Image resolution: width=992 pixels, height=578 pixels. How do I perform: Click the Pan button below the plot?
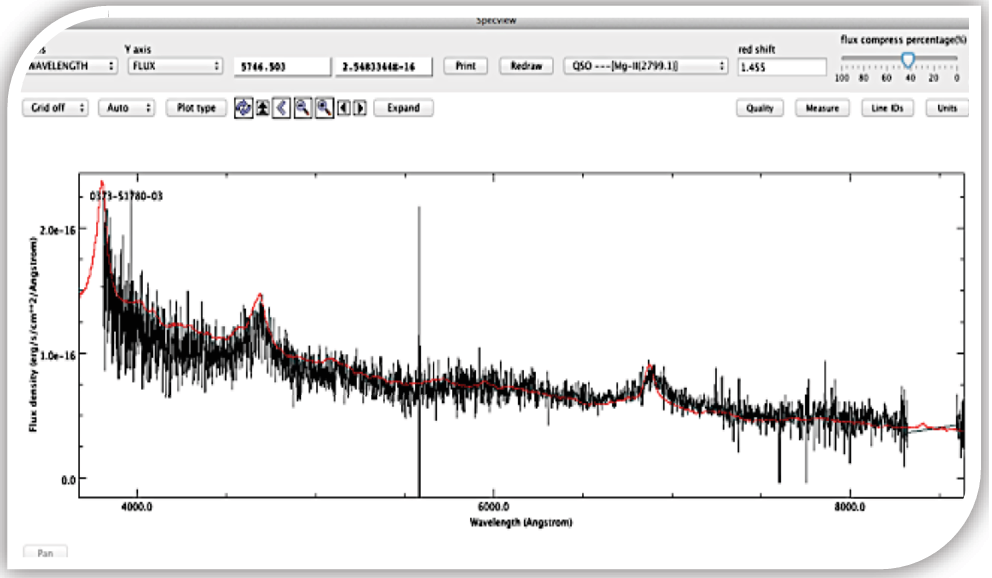(45, 553)
